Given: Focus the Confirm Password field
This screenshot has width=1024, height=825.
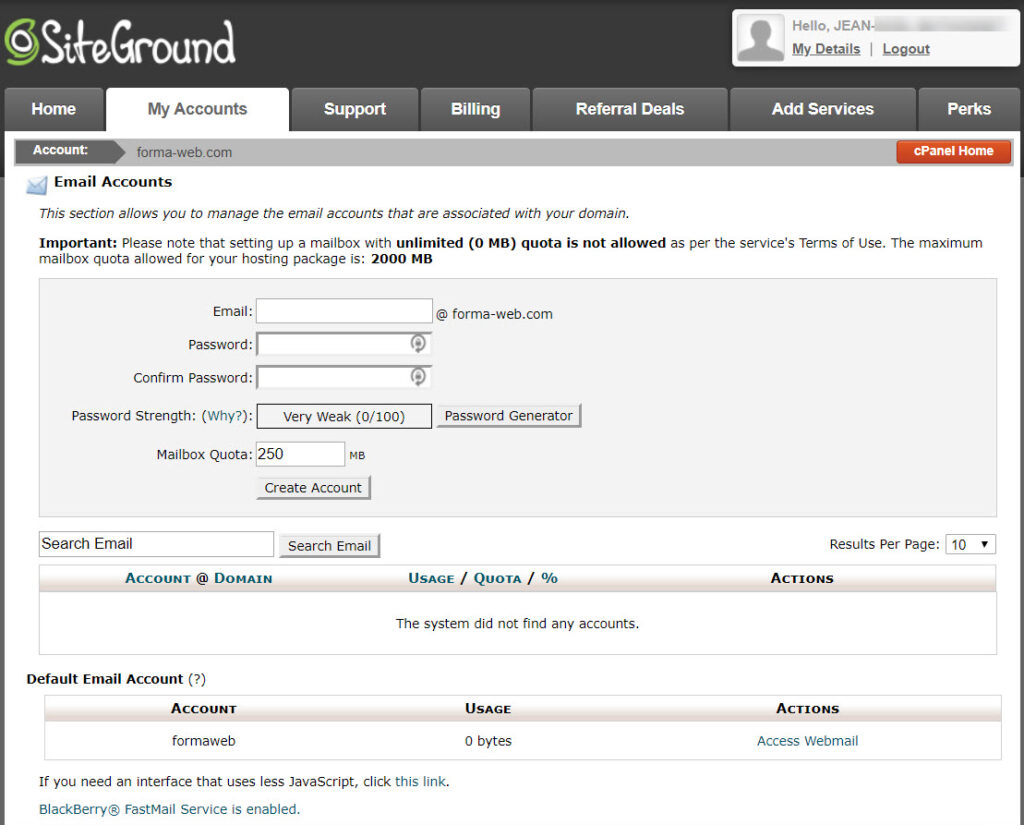Looking at the screenshot, I should click(344, 377).
